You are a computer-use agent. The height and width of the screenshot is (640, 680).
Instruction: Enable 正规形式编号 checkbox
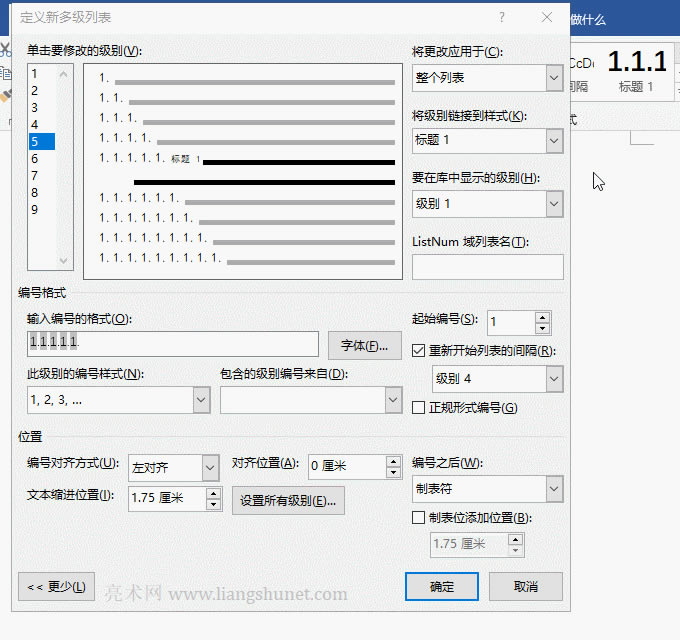[x=420, y=408]
